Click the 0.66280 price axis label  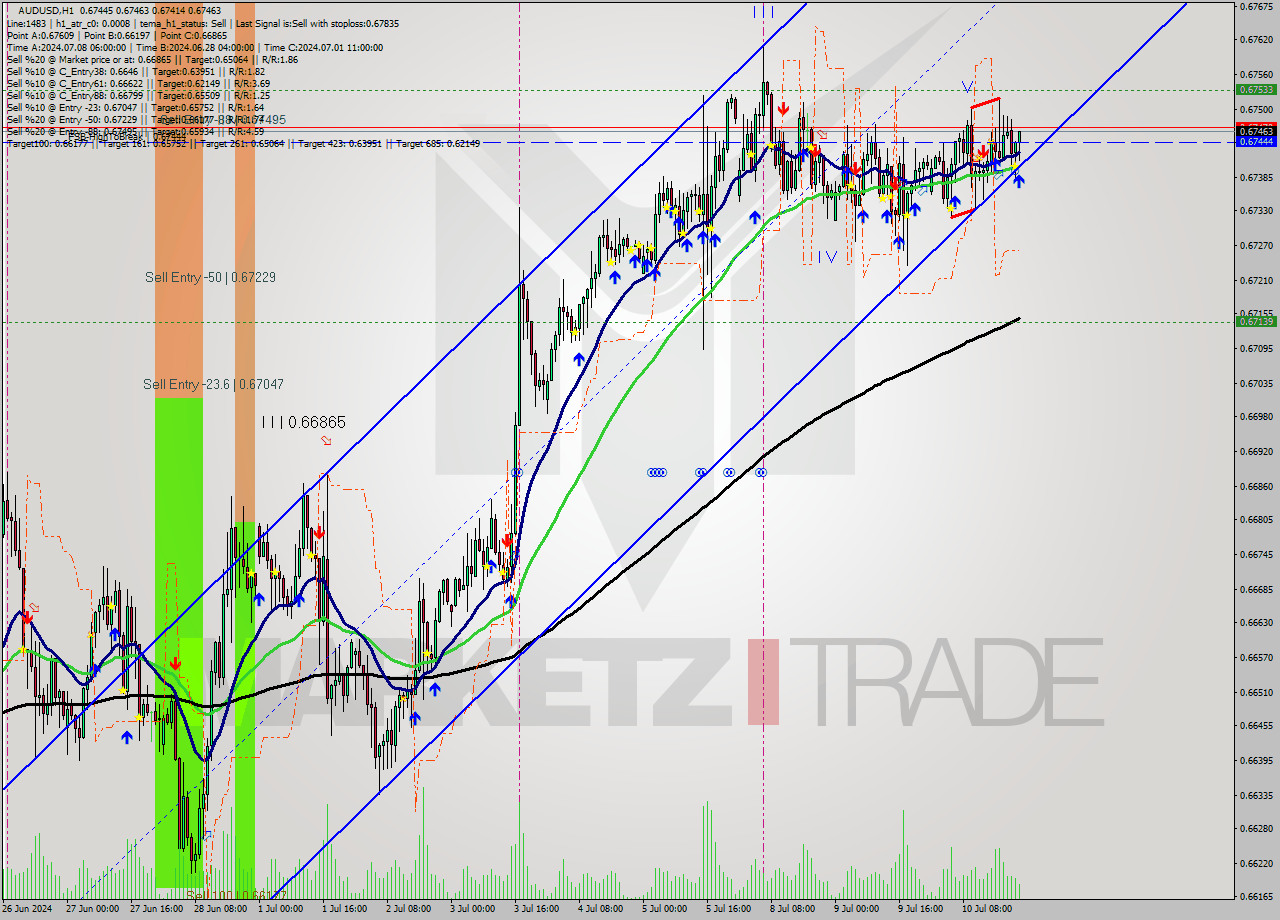point(1256,829)
